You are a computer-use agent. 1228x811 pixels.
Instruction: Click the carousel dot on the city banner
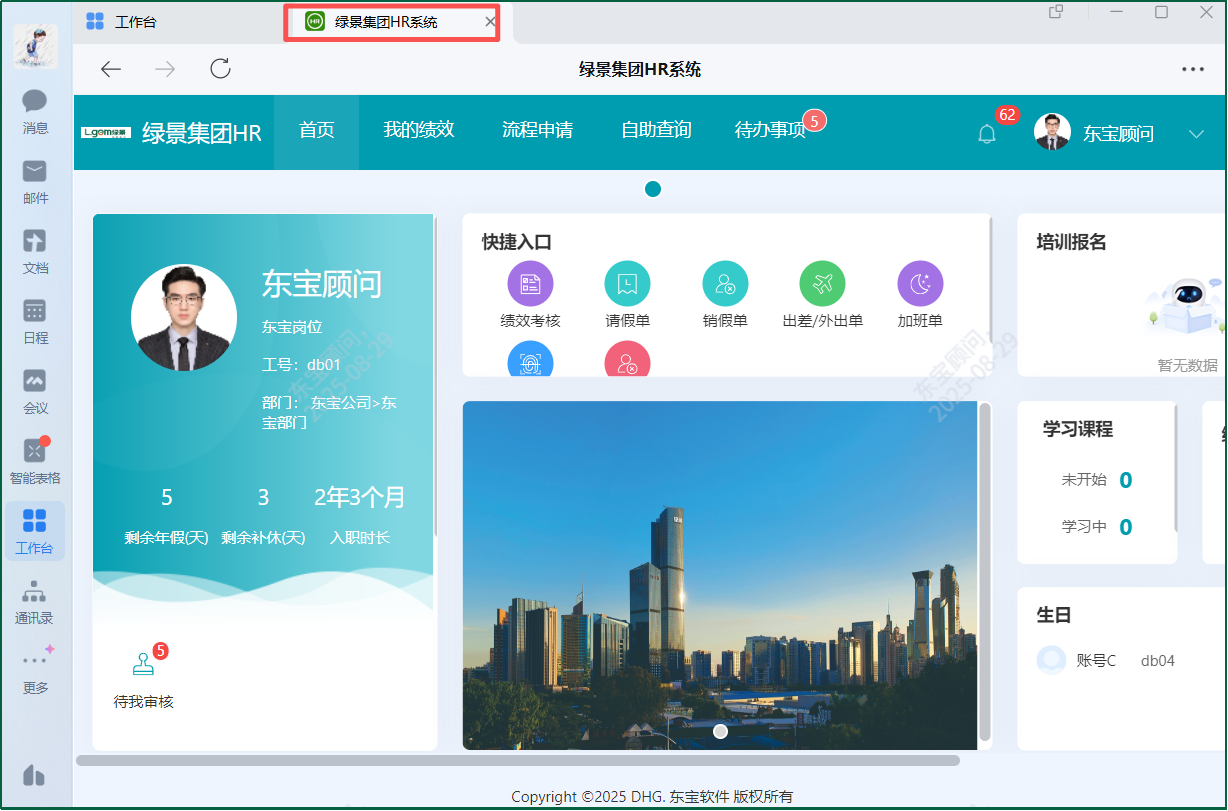tap(720, 732)
